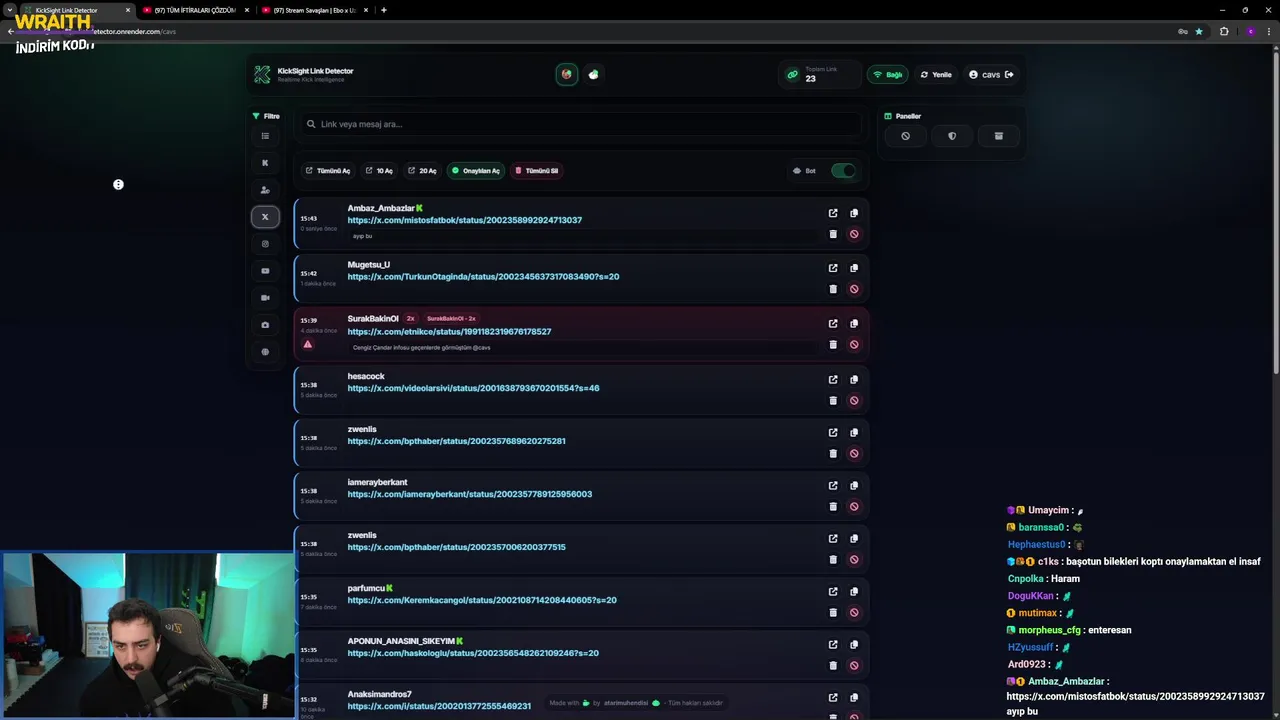Open APONUN_ANASINI link externally icon
The image size is (1280, 720).
[x=833, y=644]
